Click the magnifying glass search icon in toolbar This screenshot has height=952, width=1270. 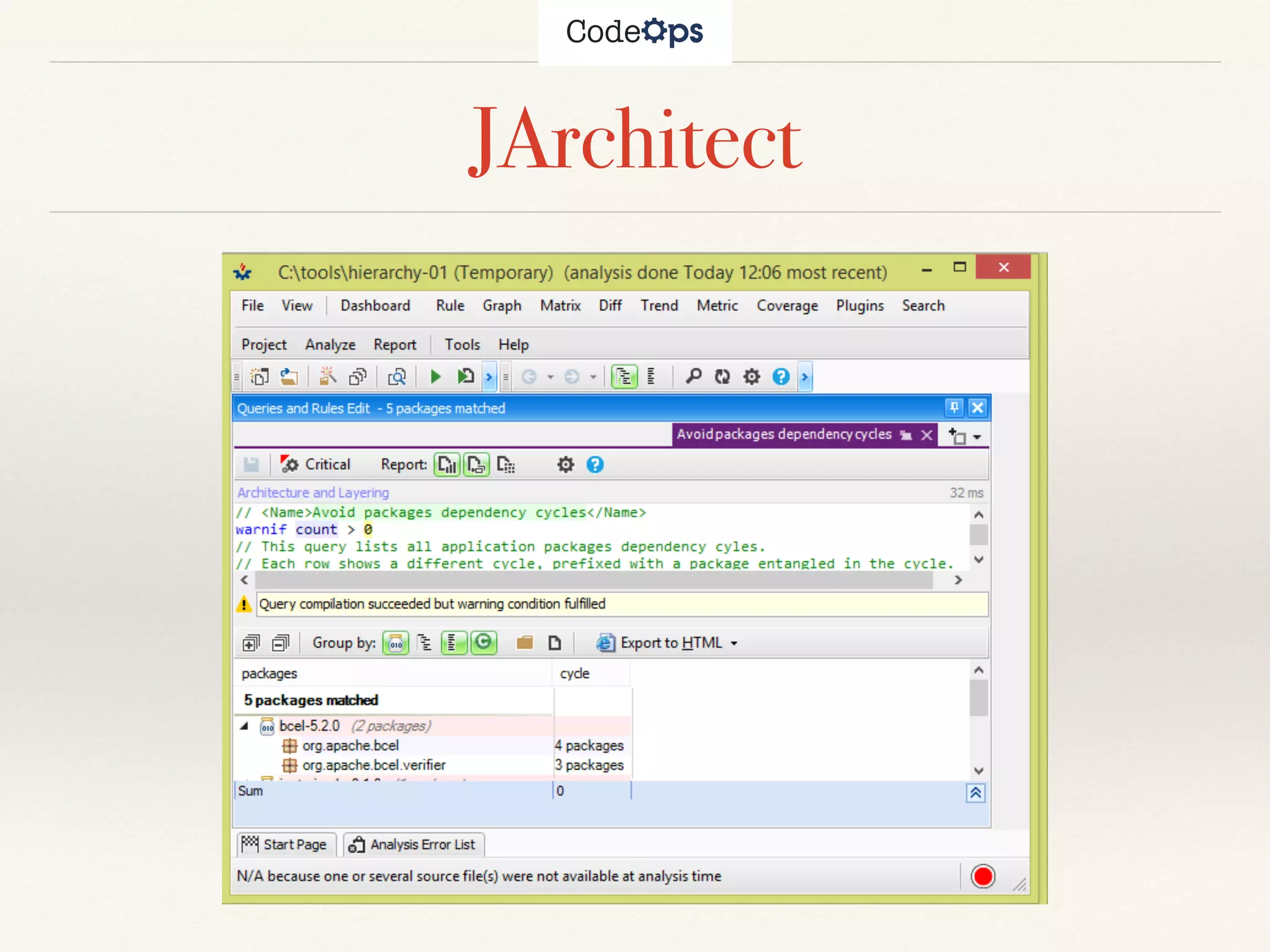693,376
